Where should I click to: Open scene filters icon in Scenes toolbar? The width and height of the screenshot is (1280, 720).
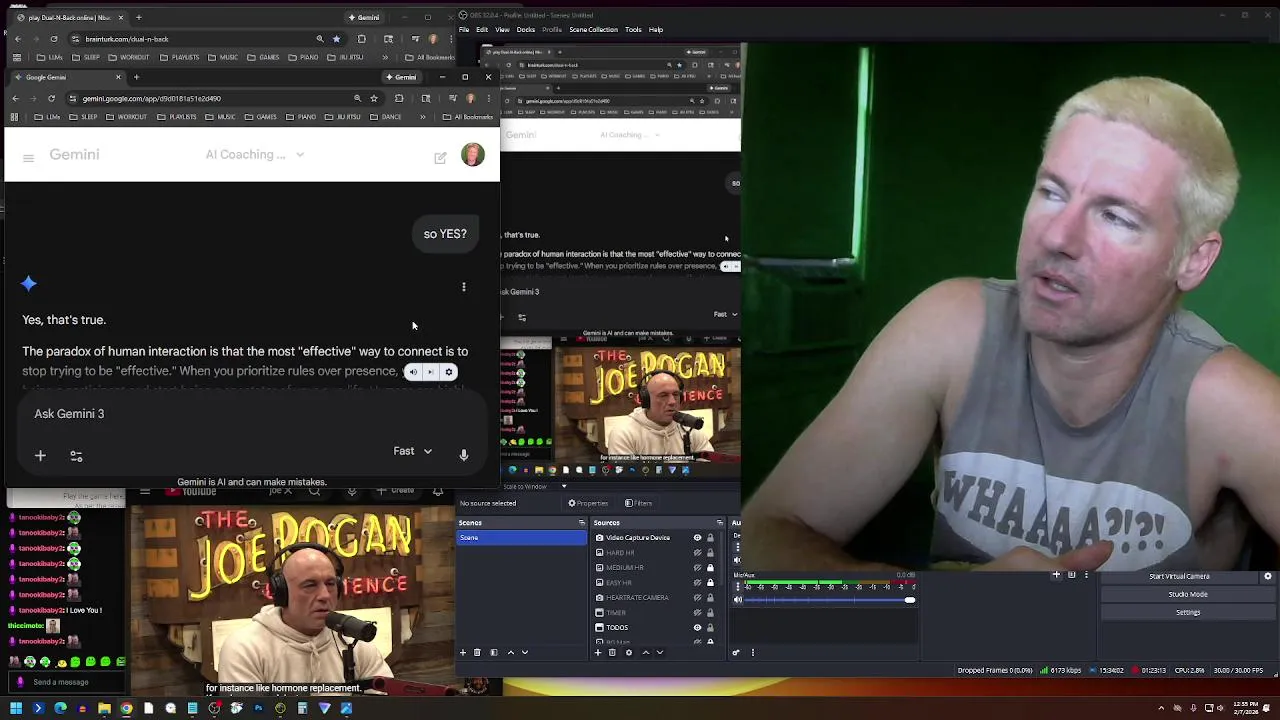pyautogui.click(x=493, y=652)
